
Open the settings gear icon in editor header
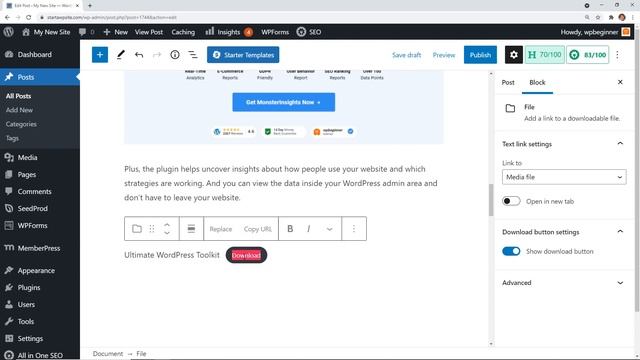513,55
